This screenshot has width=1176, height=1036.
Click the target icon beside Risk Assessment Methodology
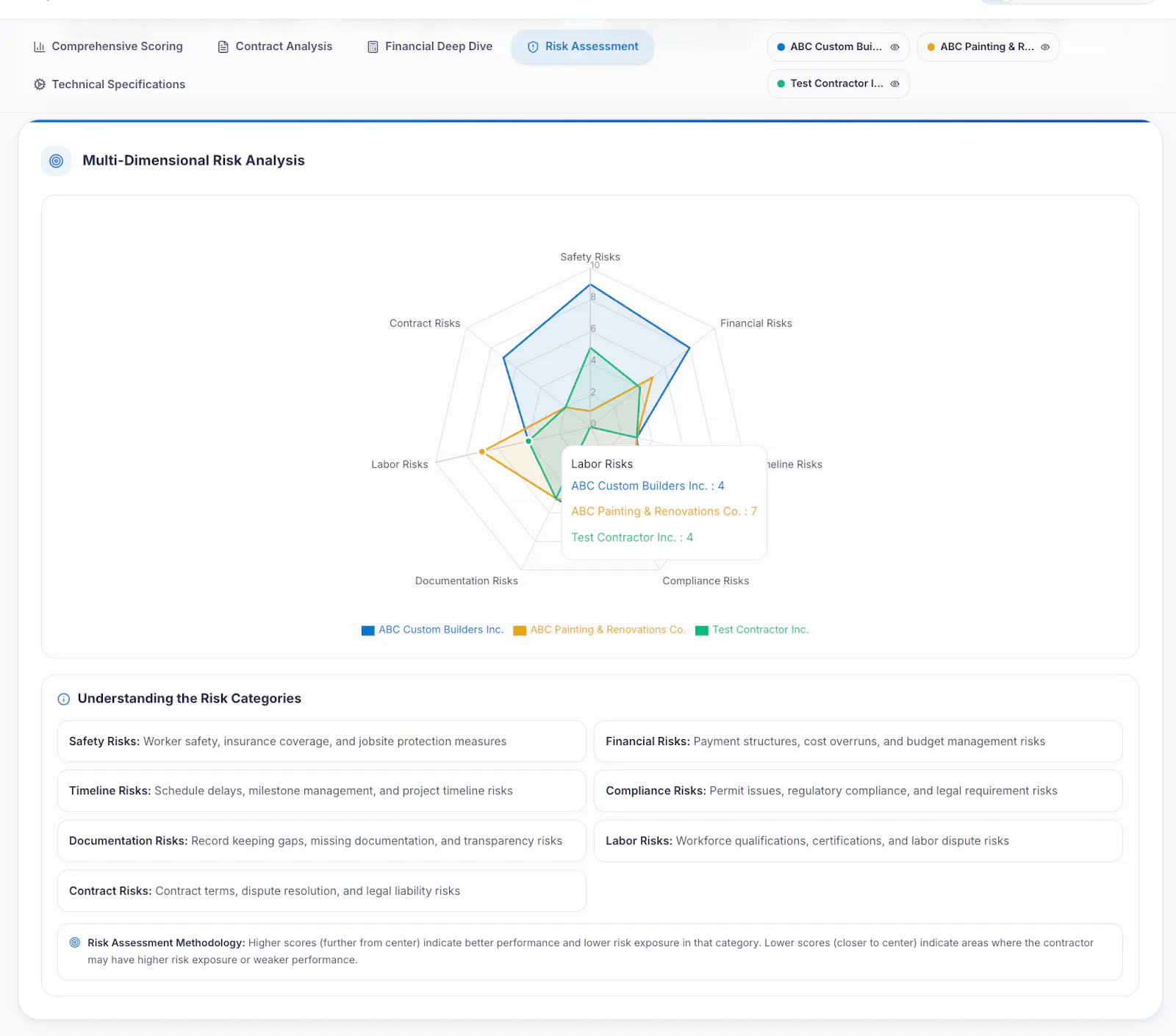pyautogui.click(x=75, y=943)
